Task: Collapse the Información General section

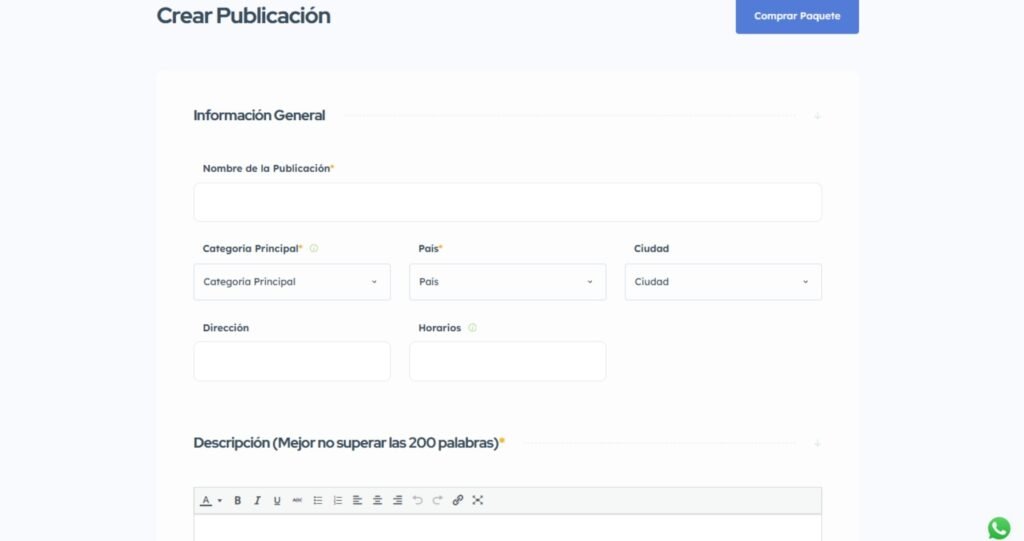Action: pyautogui.click(x=817, y=116)
